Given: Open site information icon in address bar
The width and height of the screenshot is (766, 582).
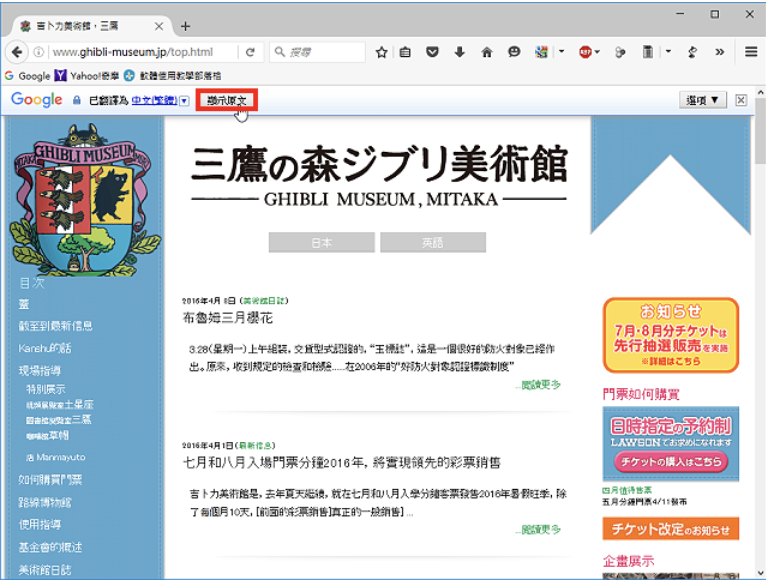Looking at the screenshot, I should coord(39,52).
